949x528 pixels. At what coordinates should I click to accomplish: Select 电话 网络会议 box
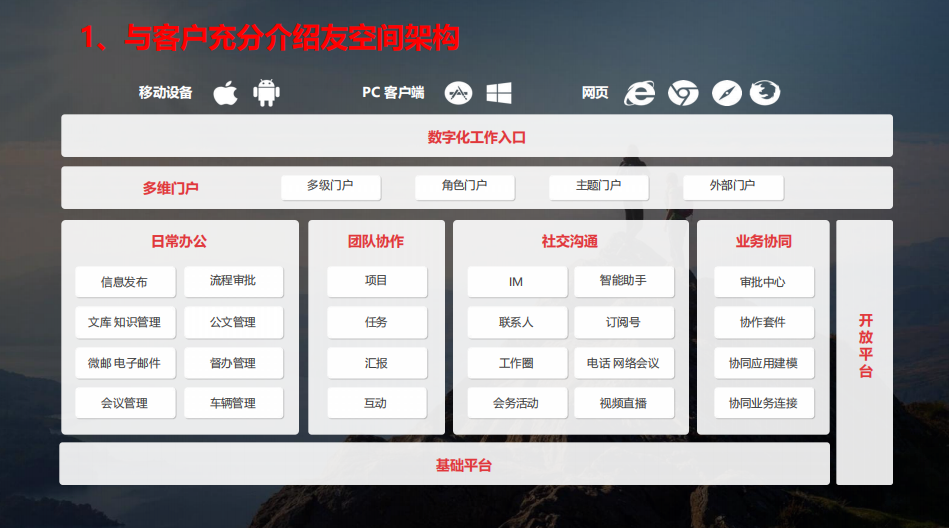pos(624,363)
